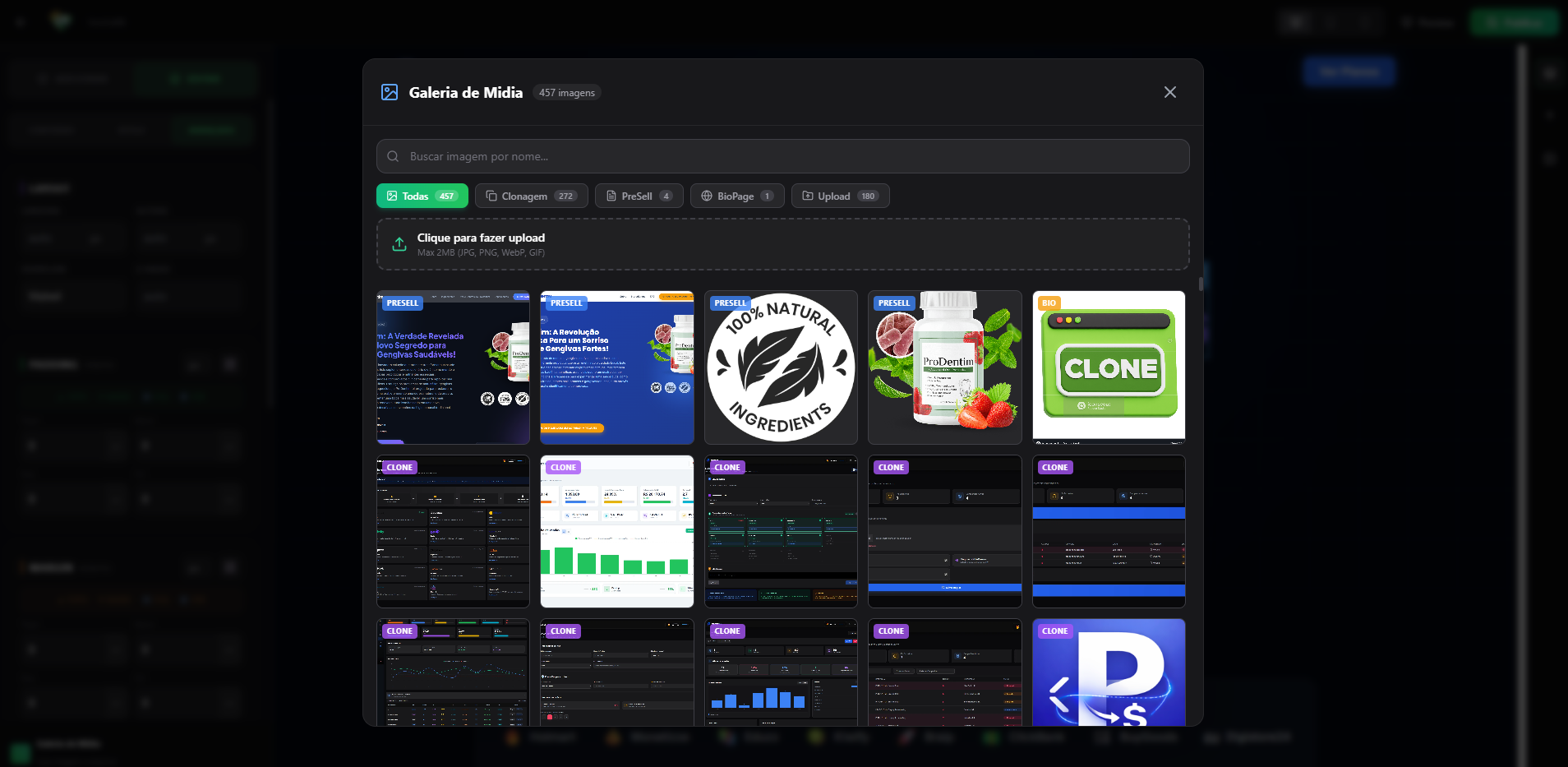Choose the clone image with green bar chart

[616, 532]
